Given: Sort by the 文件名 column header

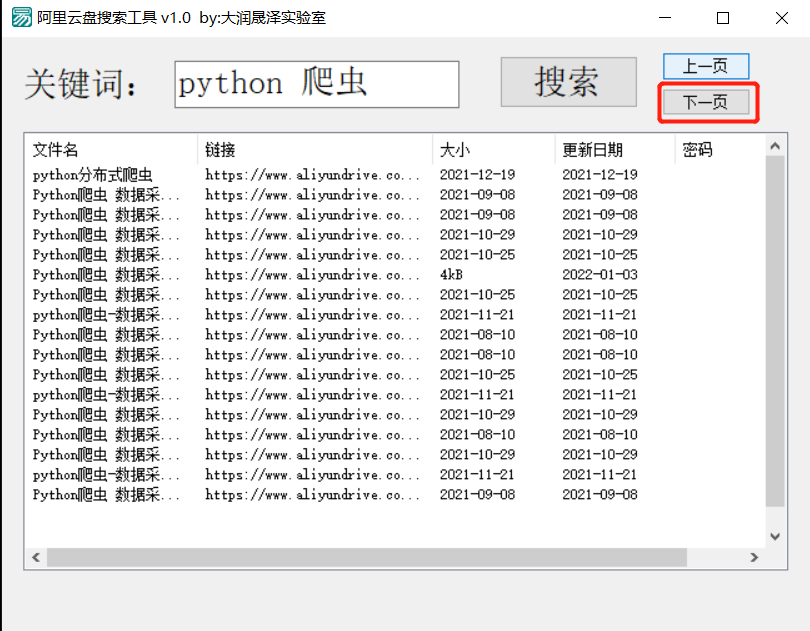Looking at the screenshot, I should pos(111,150).
